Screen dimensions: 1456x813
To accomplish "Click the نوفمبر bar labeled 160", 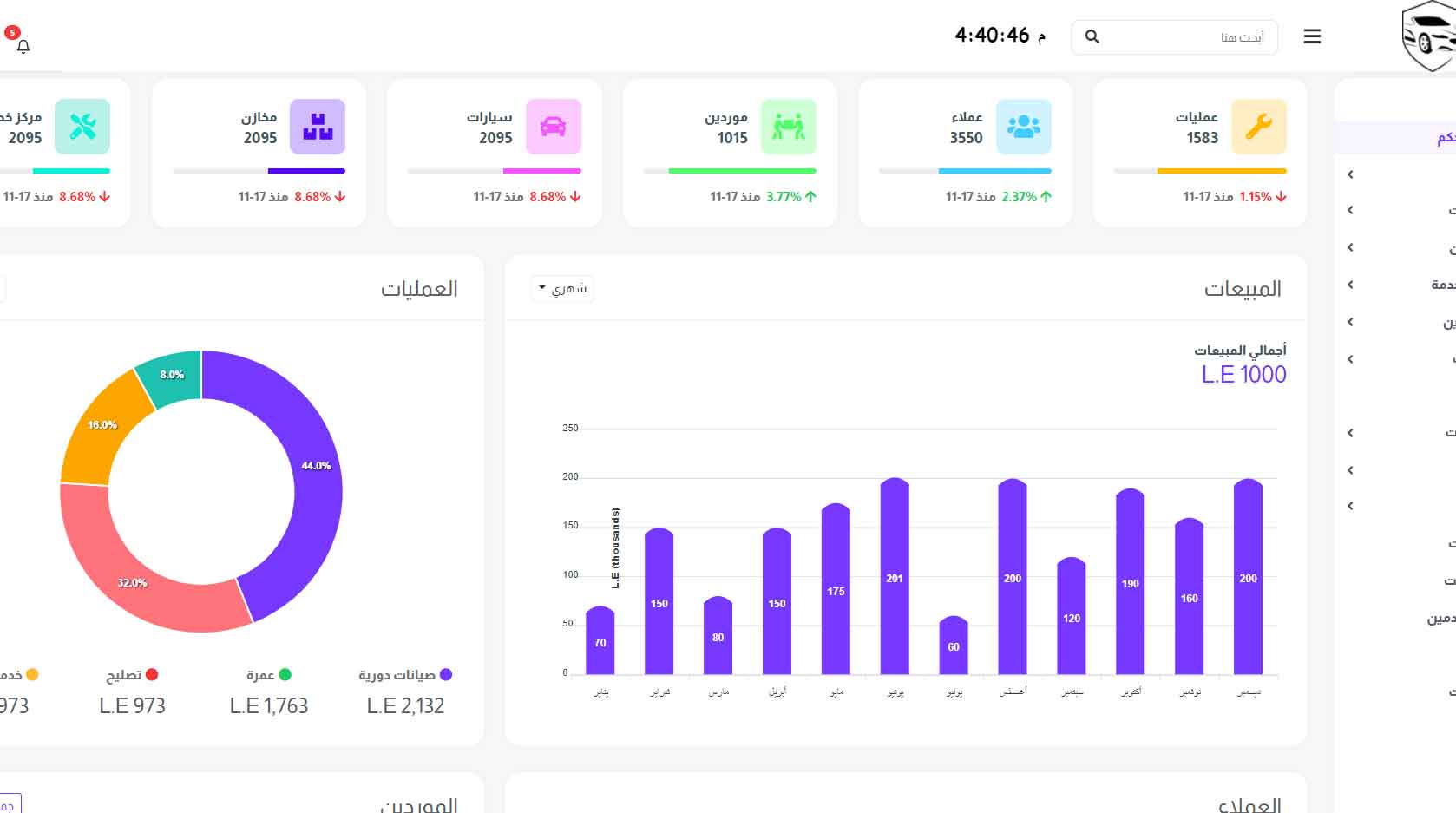I will coord(1189,596).
